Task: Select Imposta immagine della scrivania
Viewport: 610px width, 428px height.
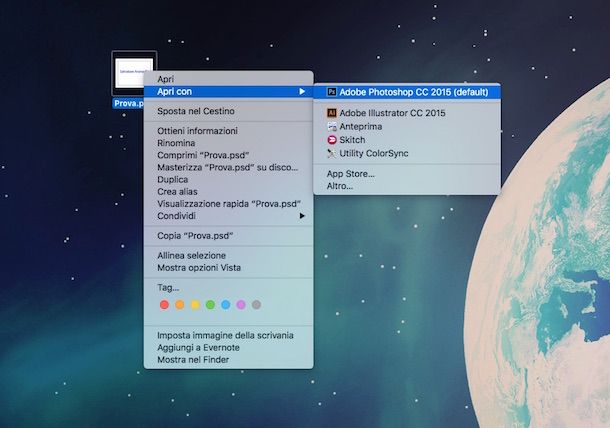Action: coord(225,335)
